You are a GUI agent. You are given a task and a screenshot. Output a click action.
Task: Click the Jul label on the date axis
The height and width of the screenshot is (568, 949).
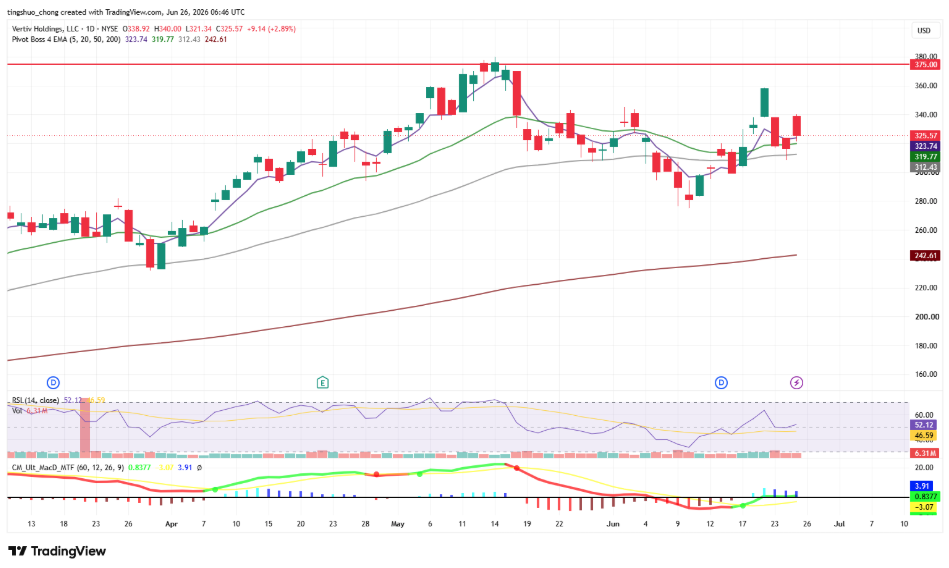tap(839, 524)
